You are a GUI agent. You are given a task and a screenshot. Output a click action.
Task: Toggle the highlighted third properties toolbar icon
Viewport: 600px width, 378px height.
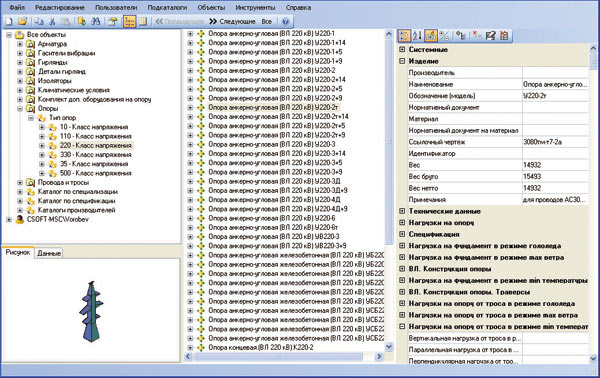point(430,36)
